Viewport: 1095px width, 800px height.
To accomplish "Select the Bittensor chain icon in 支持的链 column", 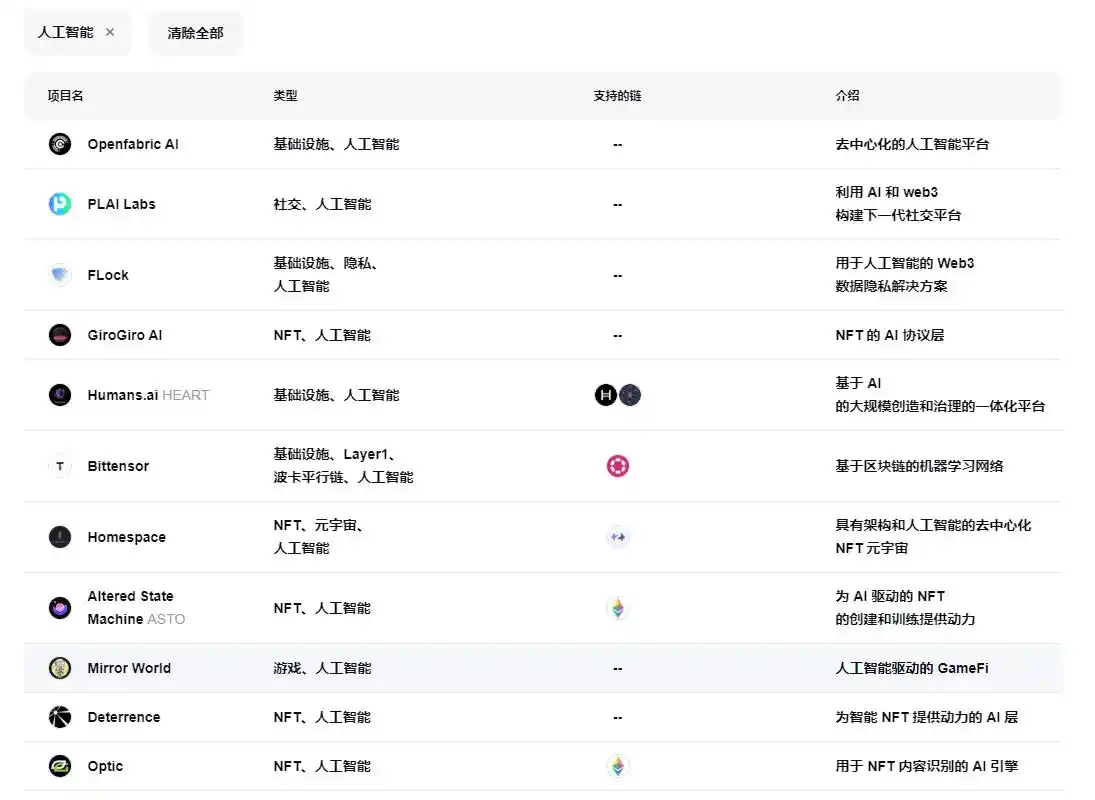I will point(617,465).
